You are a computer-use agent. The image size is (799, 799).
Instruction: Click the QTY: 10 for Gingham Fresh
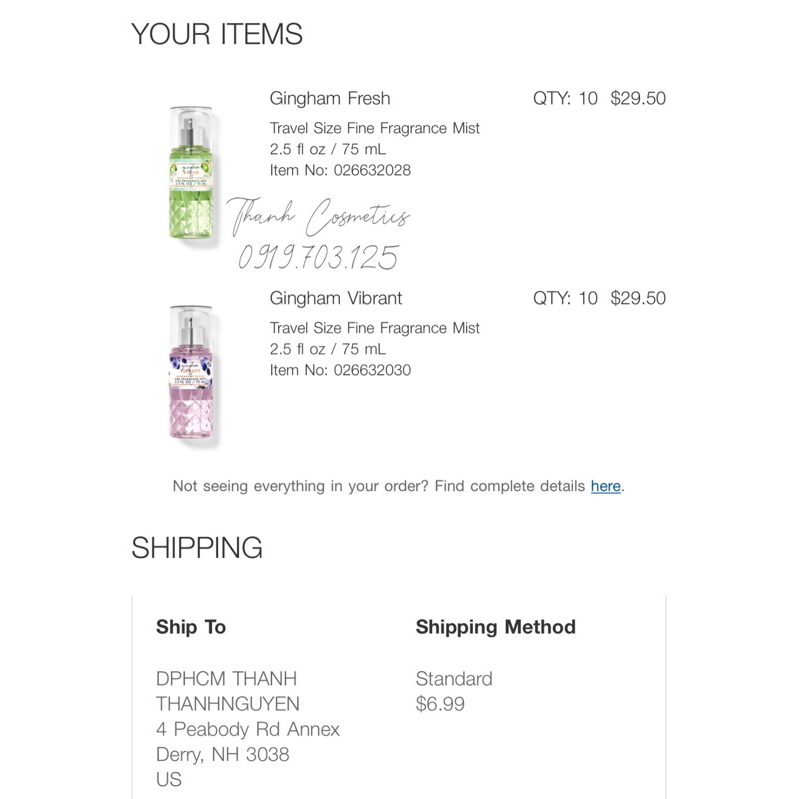click(x=565, y=98)
